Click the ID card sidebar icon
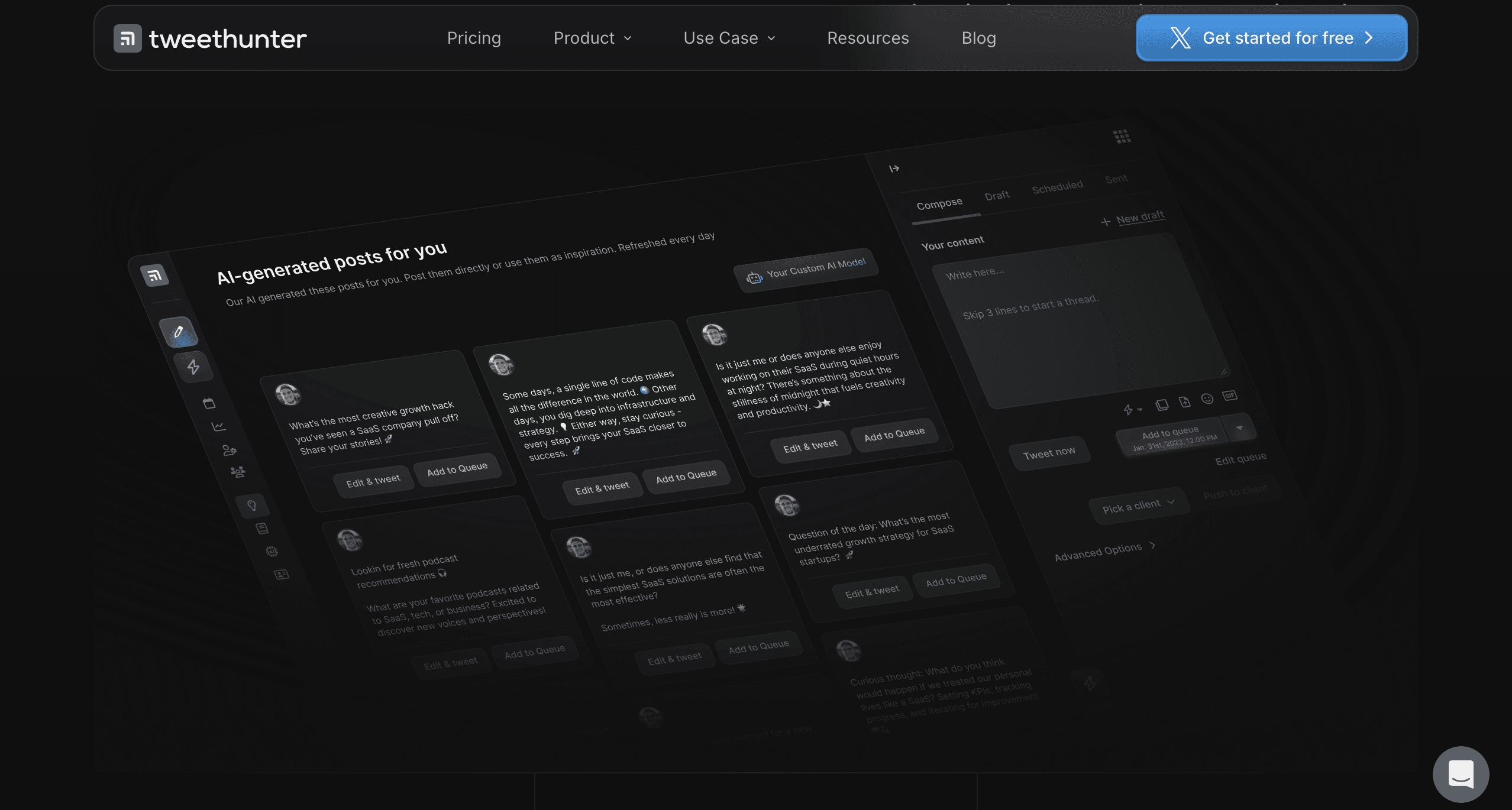This screenshot has height=810, width=1512. pyautogui.click(x=282, y=574)
